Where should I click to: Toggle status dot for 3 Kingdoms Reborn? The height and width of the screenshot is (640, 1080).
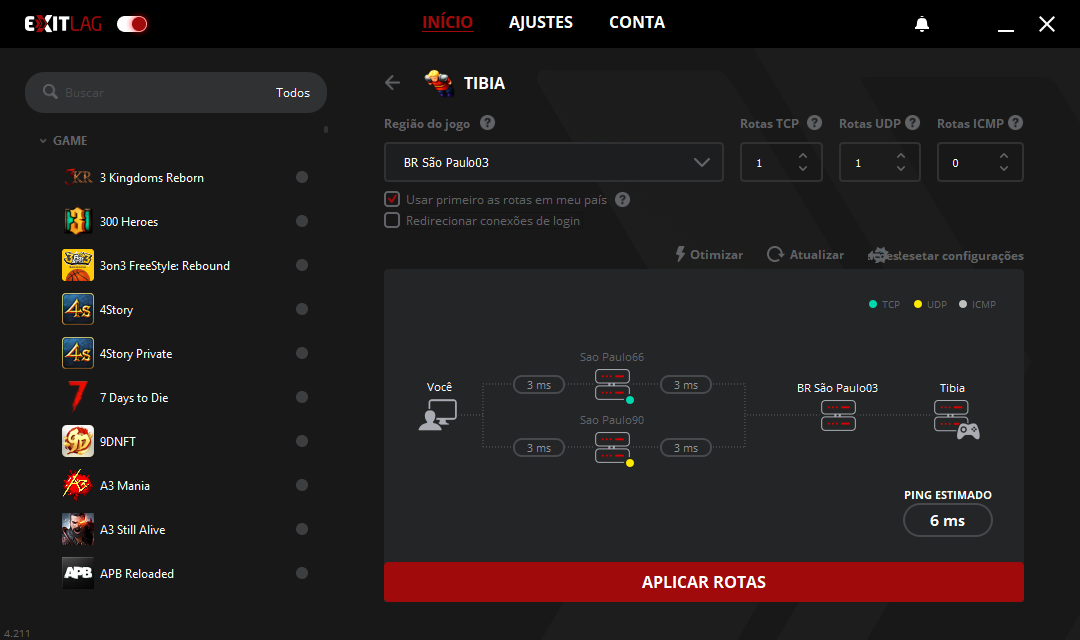302,177
